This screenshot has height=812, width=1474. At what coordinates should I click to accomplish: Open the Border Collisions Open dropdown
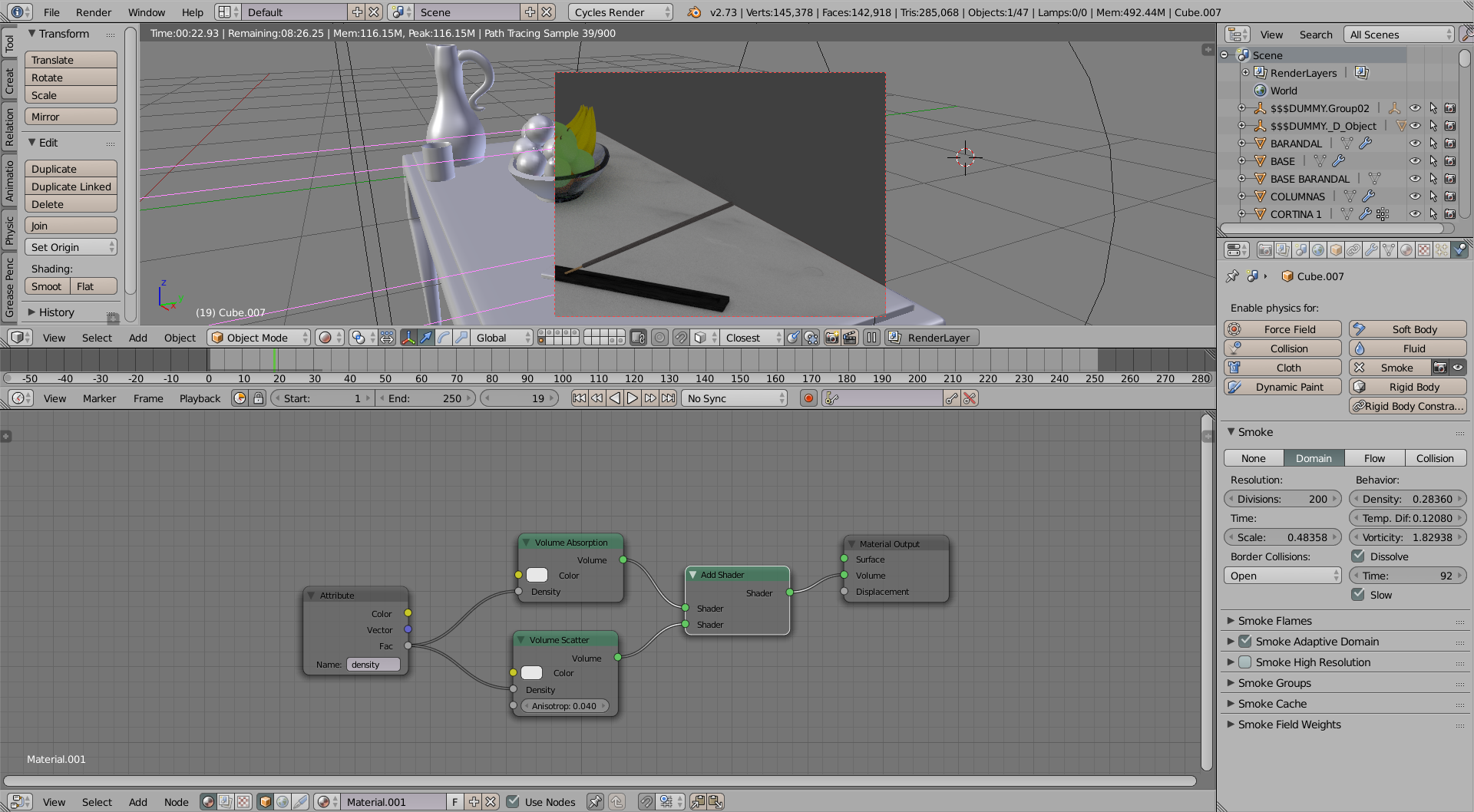[1282, 576]
